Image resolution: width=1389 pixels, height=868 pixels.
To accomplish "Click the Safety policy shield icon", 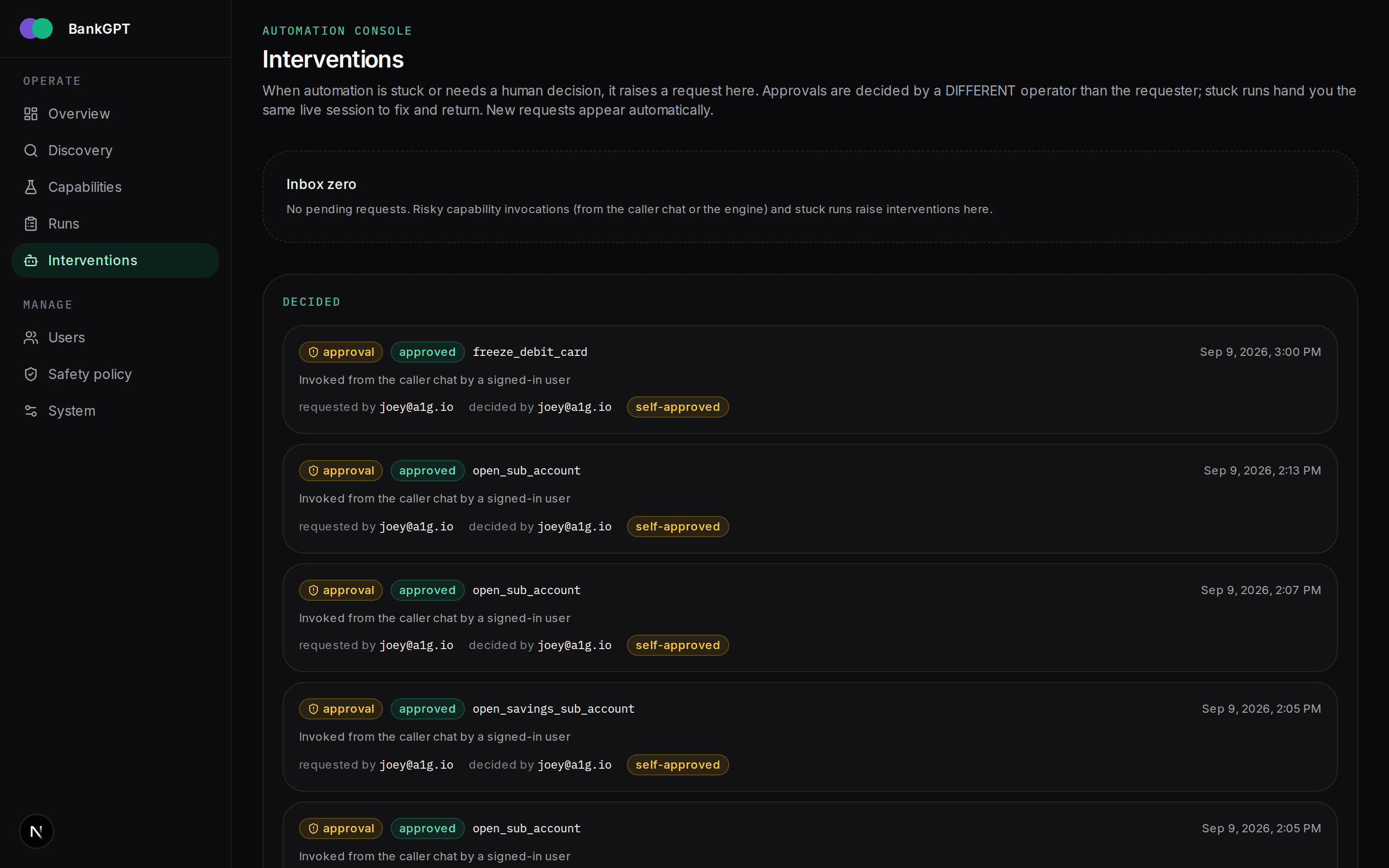I will [x=31, y=374].
